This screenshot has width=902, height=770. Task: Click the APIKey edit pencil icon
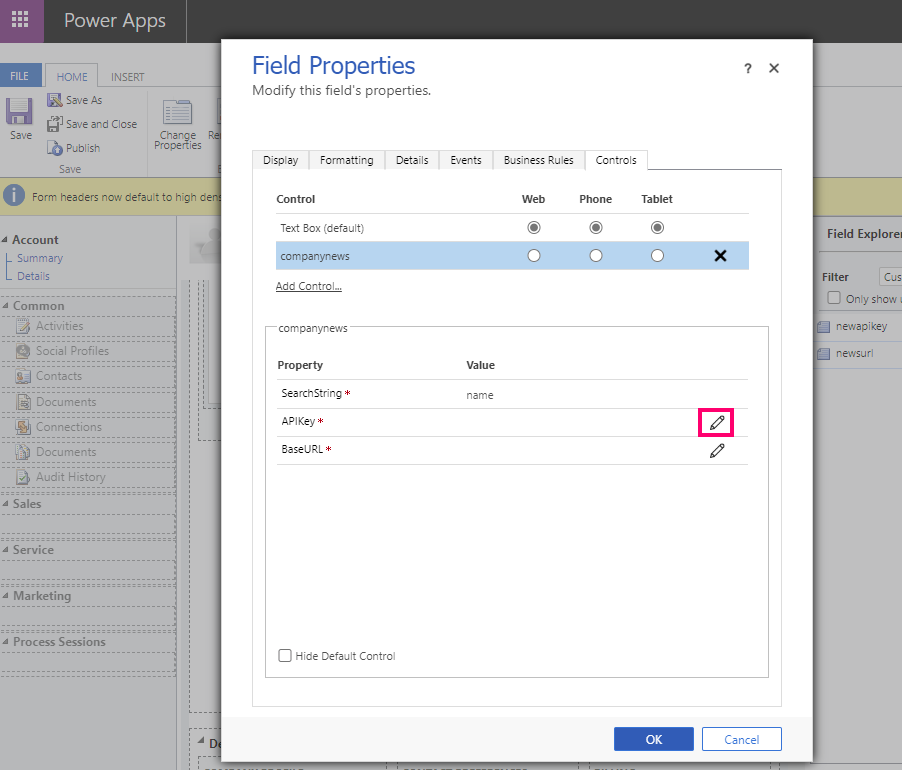pyautogui.click(x=716, y=423)
